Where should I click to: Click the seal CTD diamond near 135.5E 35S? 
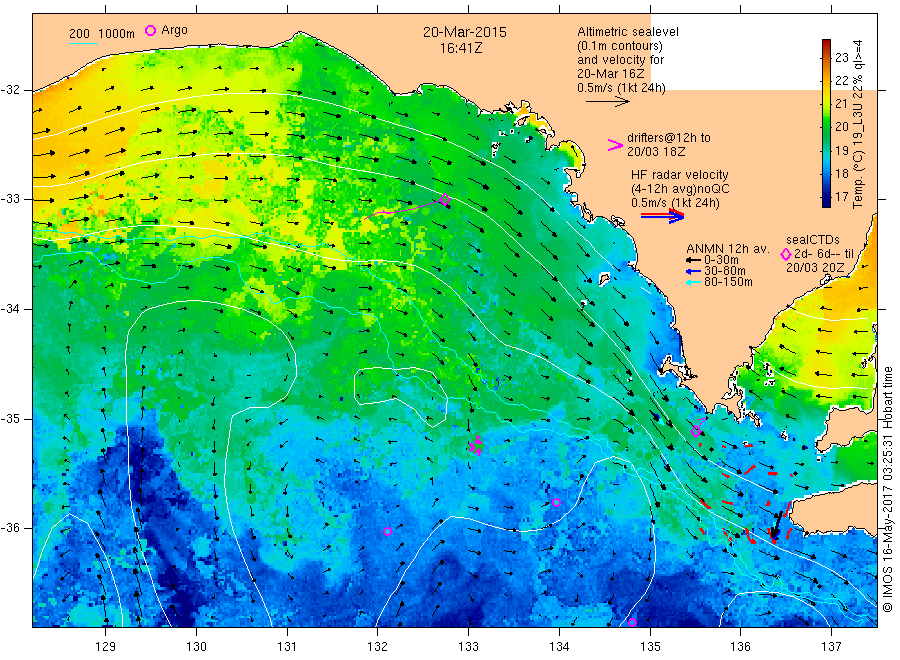tap(696, 432)
